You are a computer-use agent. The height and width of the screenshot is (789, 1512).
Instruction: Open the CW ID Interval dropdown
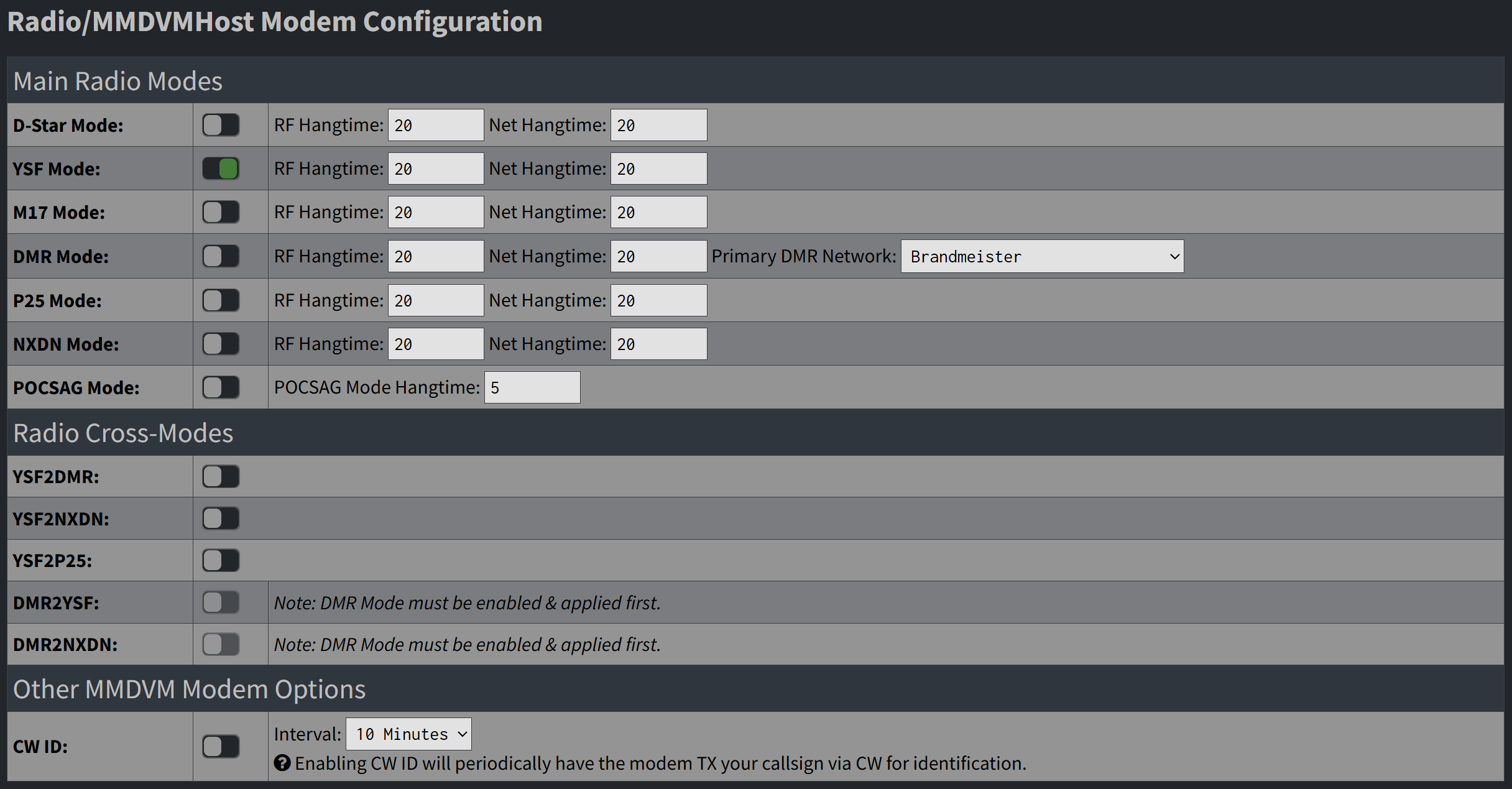coord(408,734)
